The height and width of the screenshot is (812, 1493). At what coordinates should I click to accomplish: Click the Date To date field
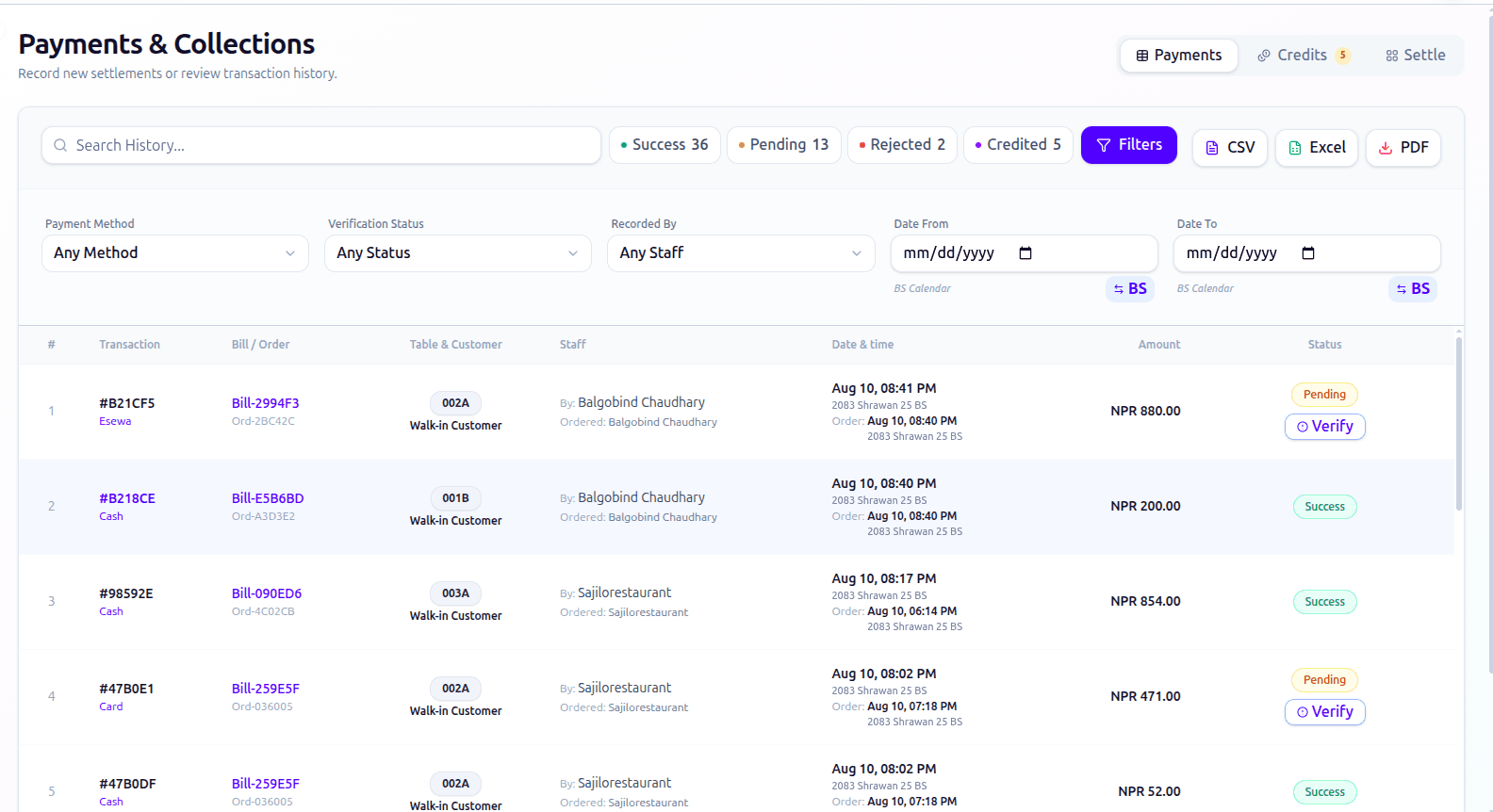[1306, 253]
